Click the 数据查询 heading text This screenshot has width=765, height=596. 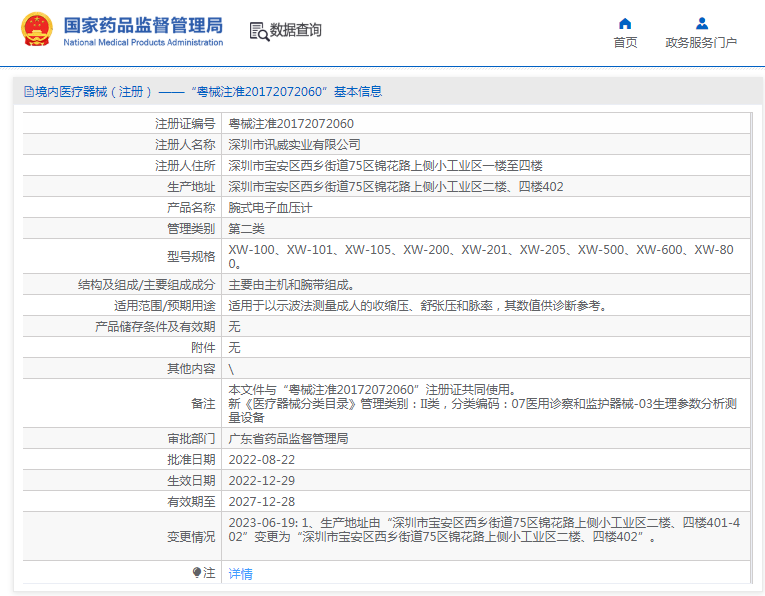[296, 30]
